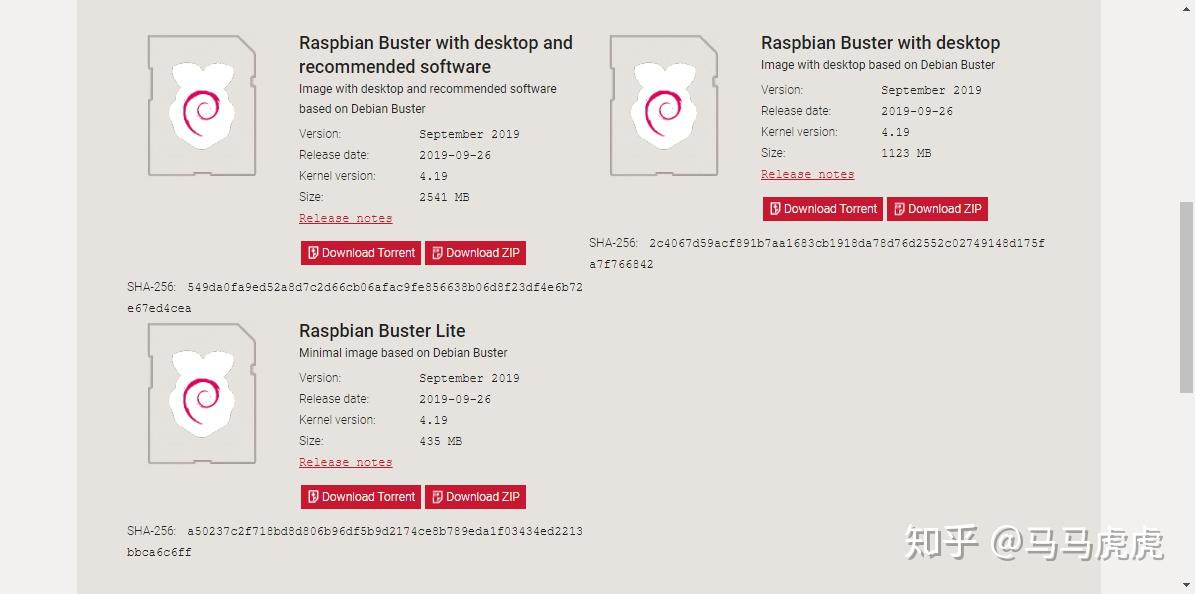Click the Raspbian Buster Lite release date '2019-09-26'
This screenshot has width=1195, height=594.
(x=455, y=400)
